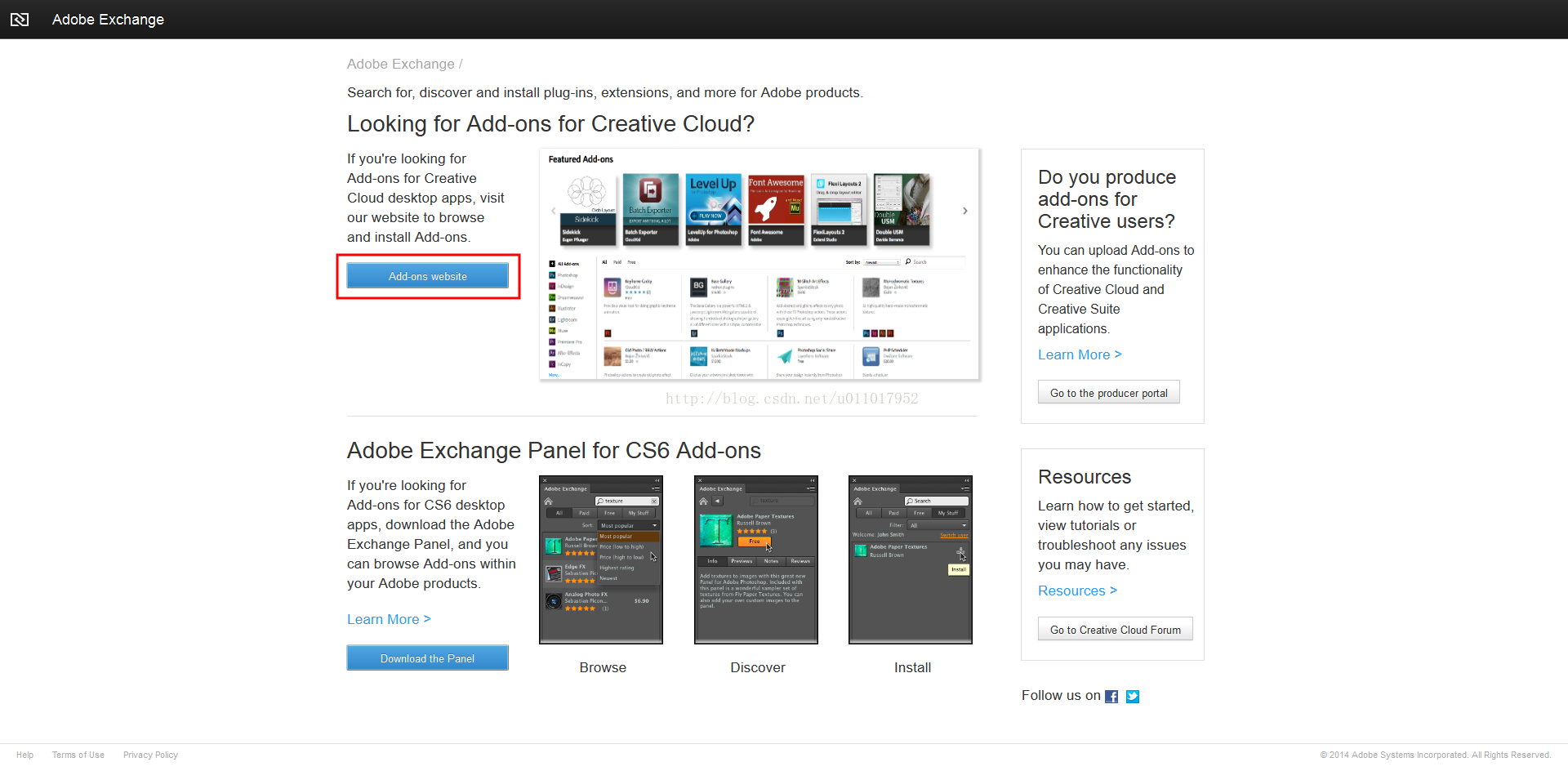
Task: Open the Adobe Exchange breadcrumb link
Action: [400, 64]
